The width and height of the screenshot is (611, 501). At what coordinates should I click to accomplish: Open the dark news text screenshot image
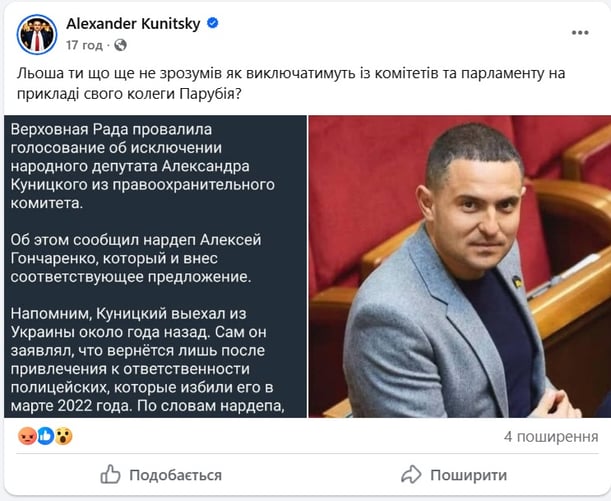click(x=155, y=266)
